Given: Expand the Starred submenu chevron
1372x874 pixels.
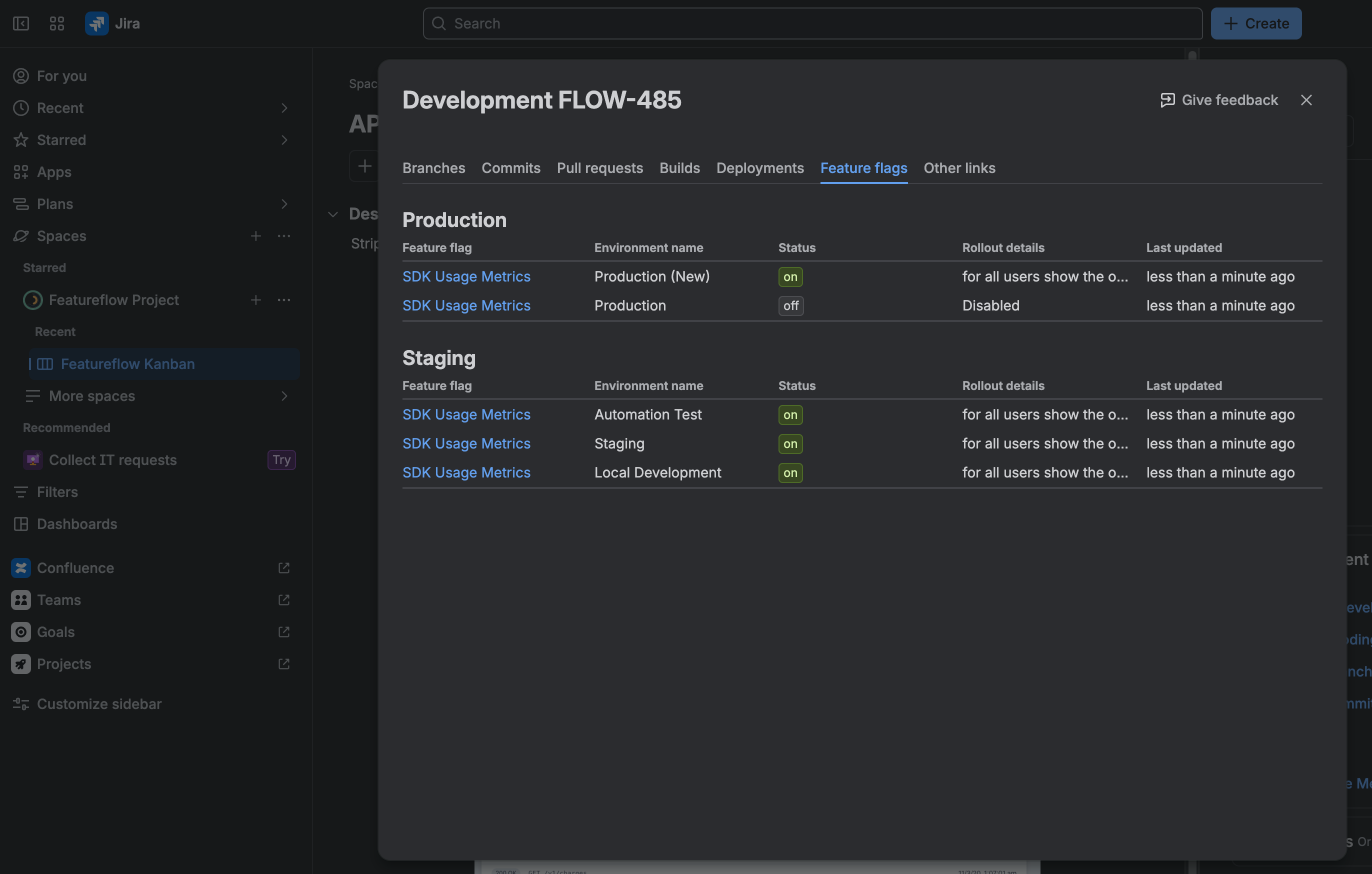Looking at the screenshot, I should [283, 139].
